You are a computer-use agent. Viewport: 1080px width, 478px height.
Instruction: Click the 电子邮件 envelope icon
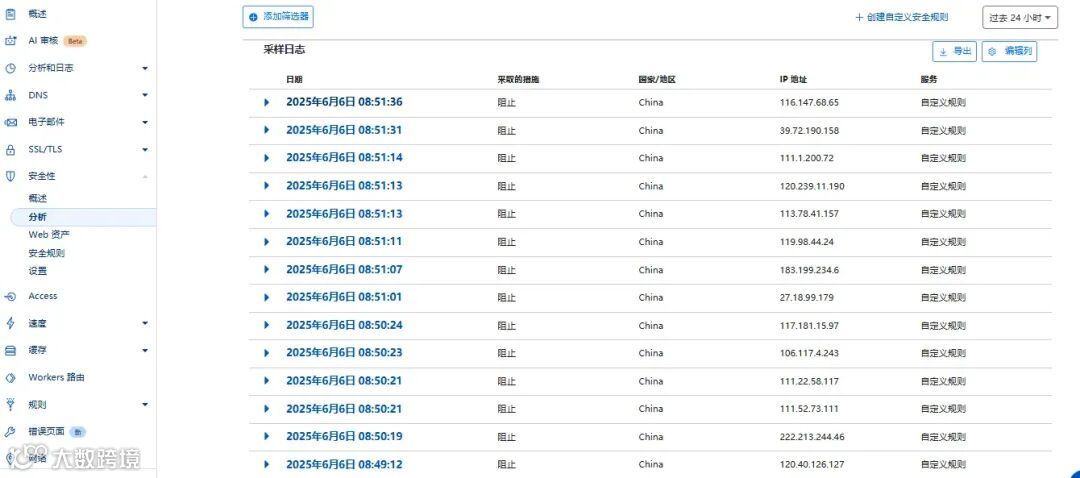(x=10, y=122)
